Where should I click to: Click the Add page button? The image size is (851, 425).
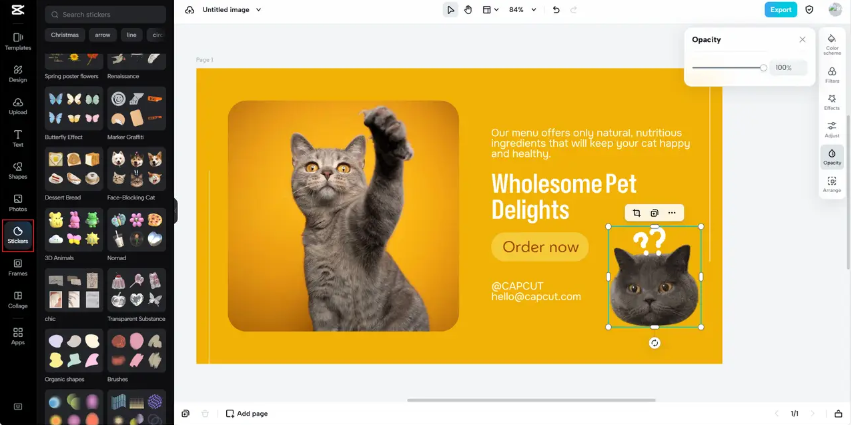[247, 414]
